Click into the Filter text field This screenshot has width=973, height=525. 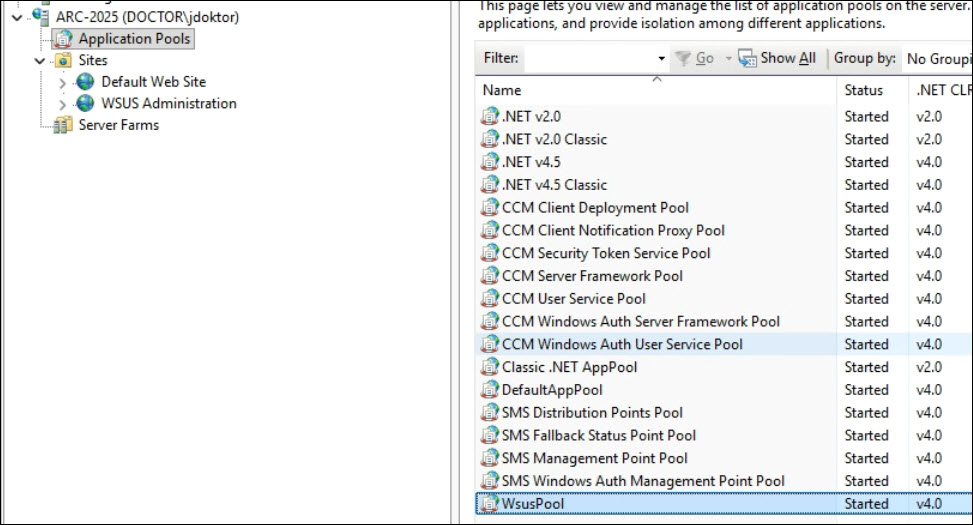[x=590, y=59]
